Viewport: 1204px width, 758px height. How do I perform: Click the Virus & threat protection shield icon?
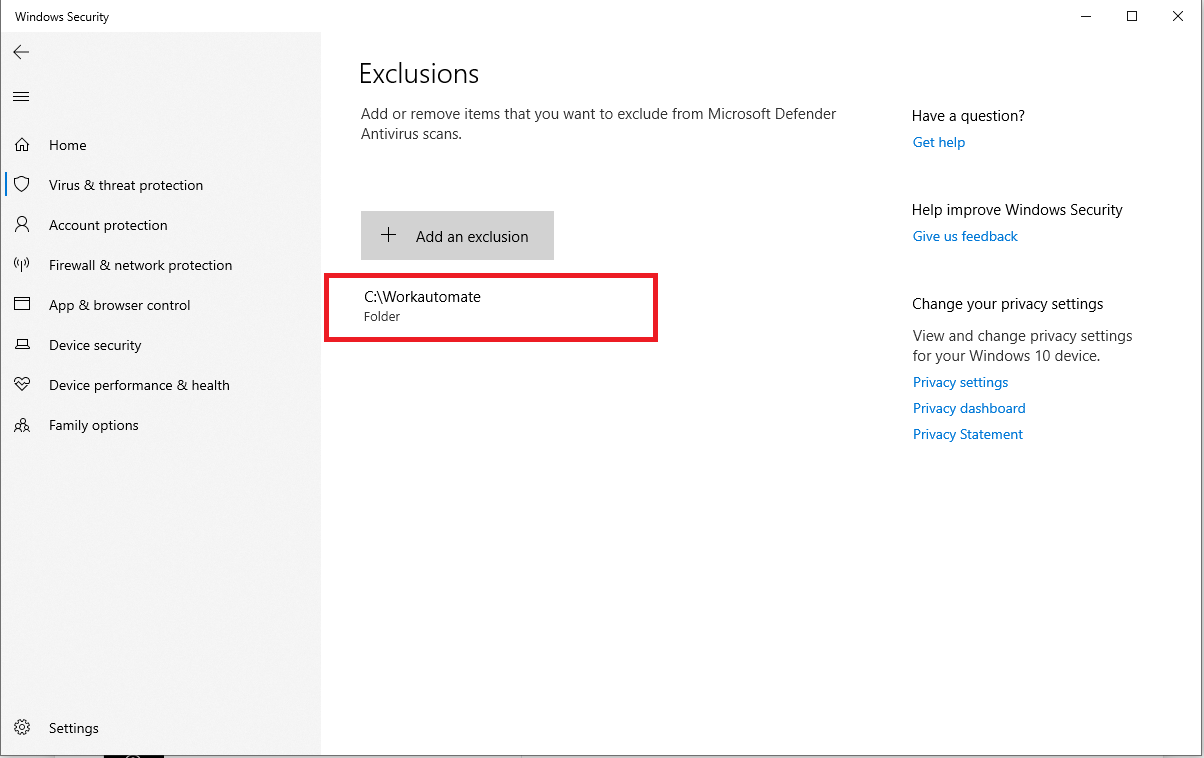click(x=22, y=185)
